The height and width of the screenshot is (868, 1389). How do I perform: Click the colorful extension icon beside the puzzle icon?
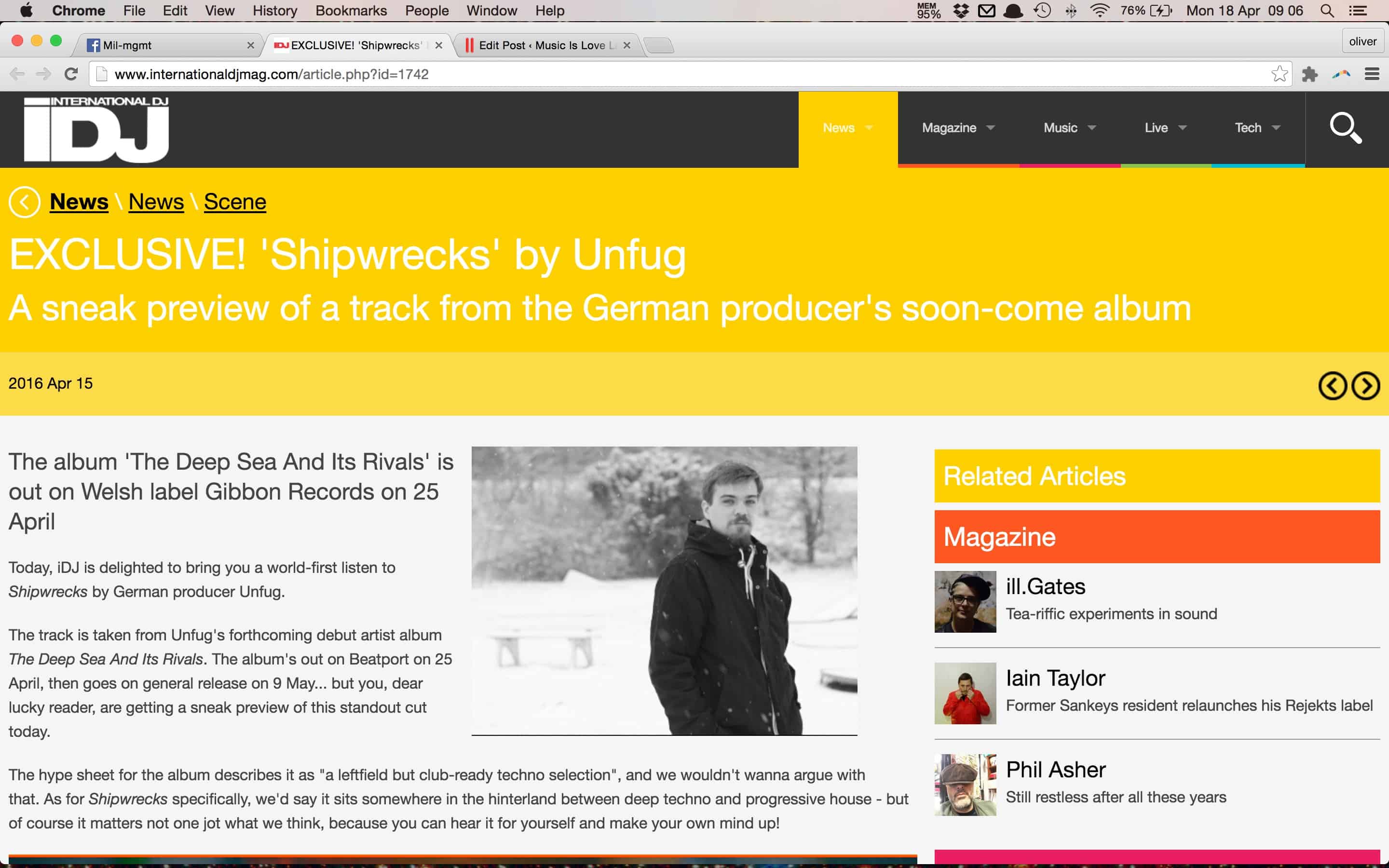pos(1341,74)
